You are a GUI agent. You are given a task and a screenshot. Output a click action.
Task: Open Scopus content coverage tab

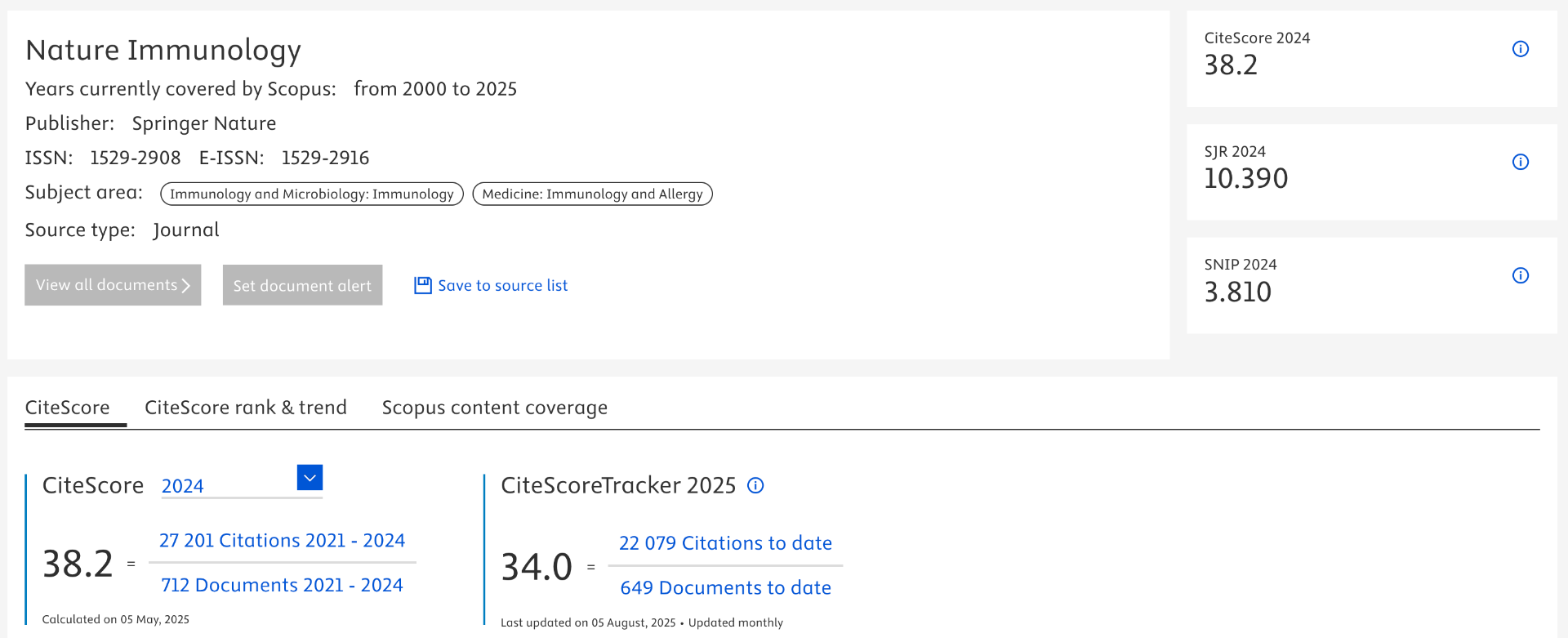pos(495,408)
